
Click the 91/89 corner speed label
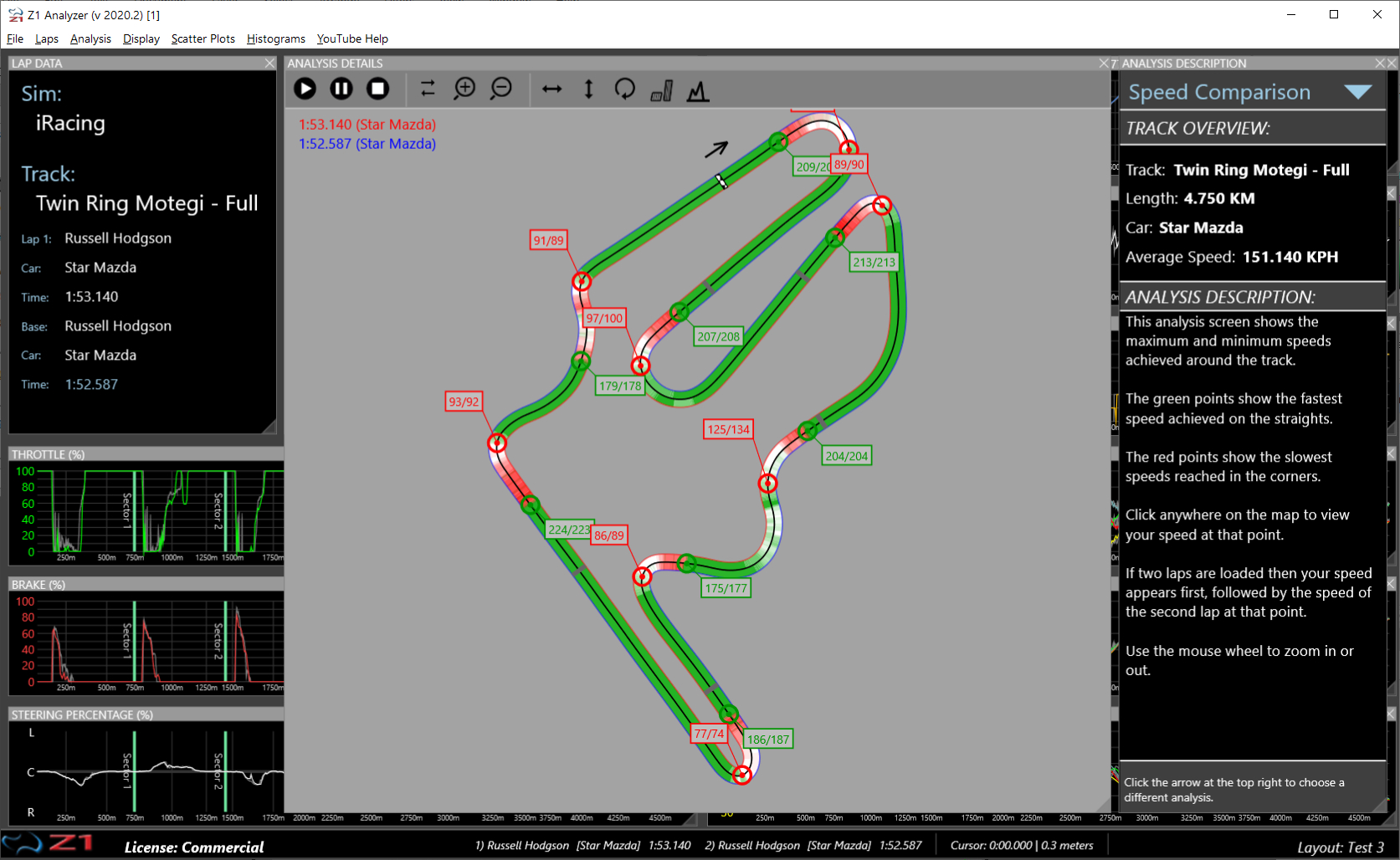(549, 240)
